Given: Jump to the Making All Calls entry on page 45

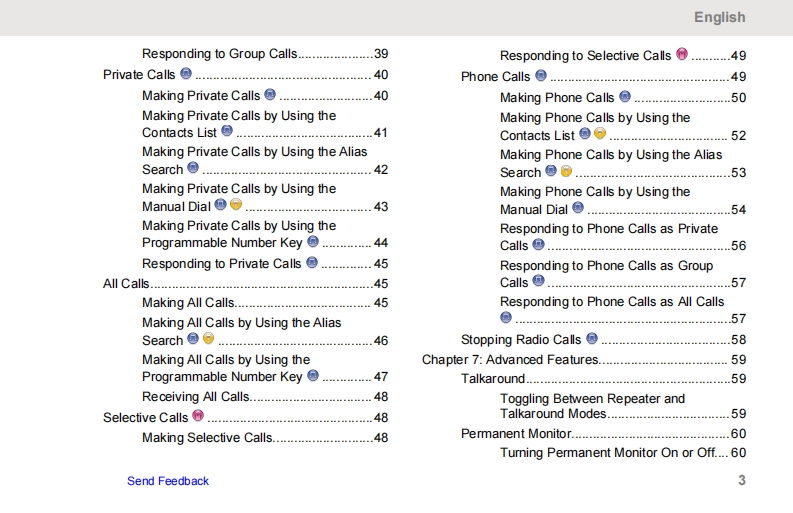Looking at the screenshot, I should coord(188,302).
